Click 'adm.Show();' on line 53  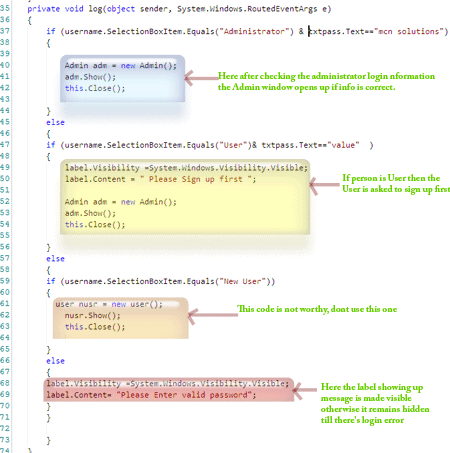pyautogui.click(x=90, y=213)
